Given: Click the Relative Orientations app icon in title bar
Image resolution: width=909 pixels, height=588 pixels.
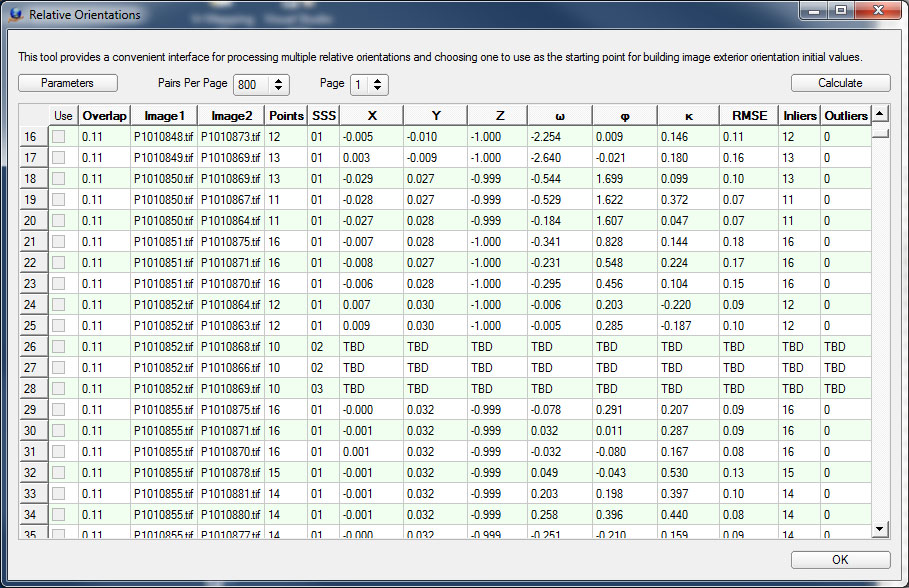Looking at the screenshot, I should [x=16, y=14].
